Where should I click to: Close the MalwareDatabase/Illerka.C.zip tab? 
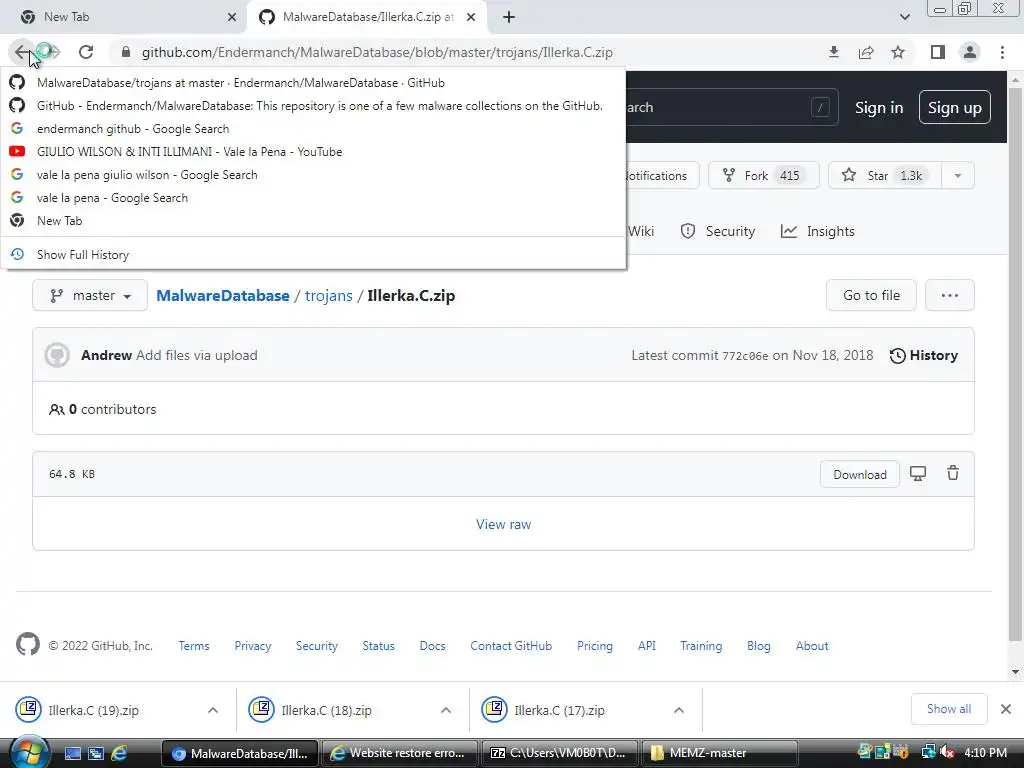471,17
